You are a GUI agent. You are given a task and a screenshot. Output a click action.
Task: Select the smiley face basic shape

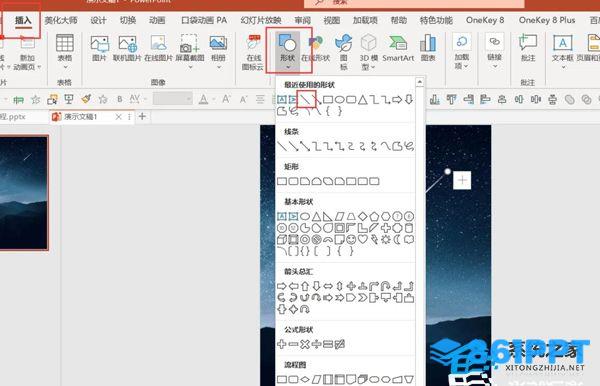351,239
